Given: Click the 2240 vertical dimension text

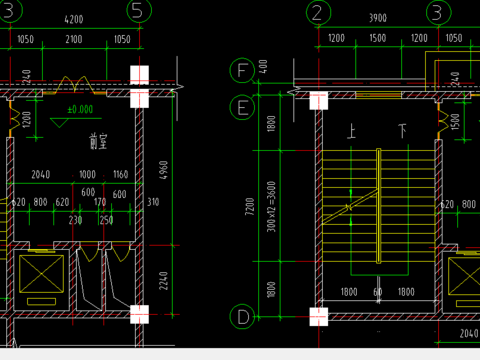Looking at the screenshot, I should (163, 281).
